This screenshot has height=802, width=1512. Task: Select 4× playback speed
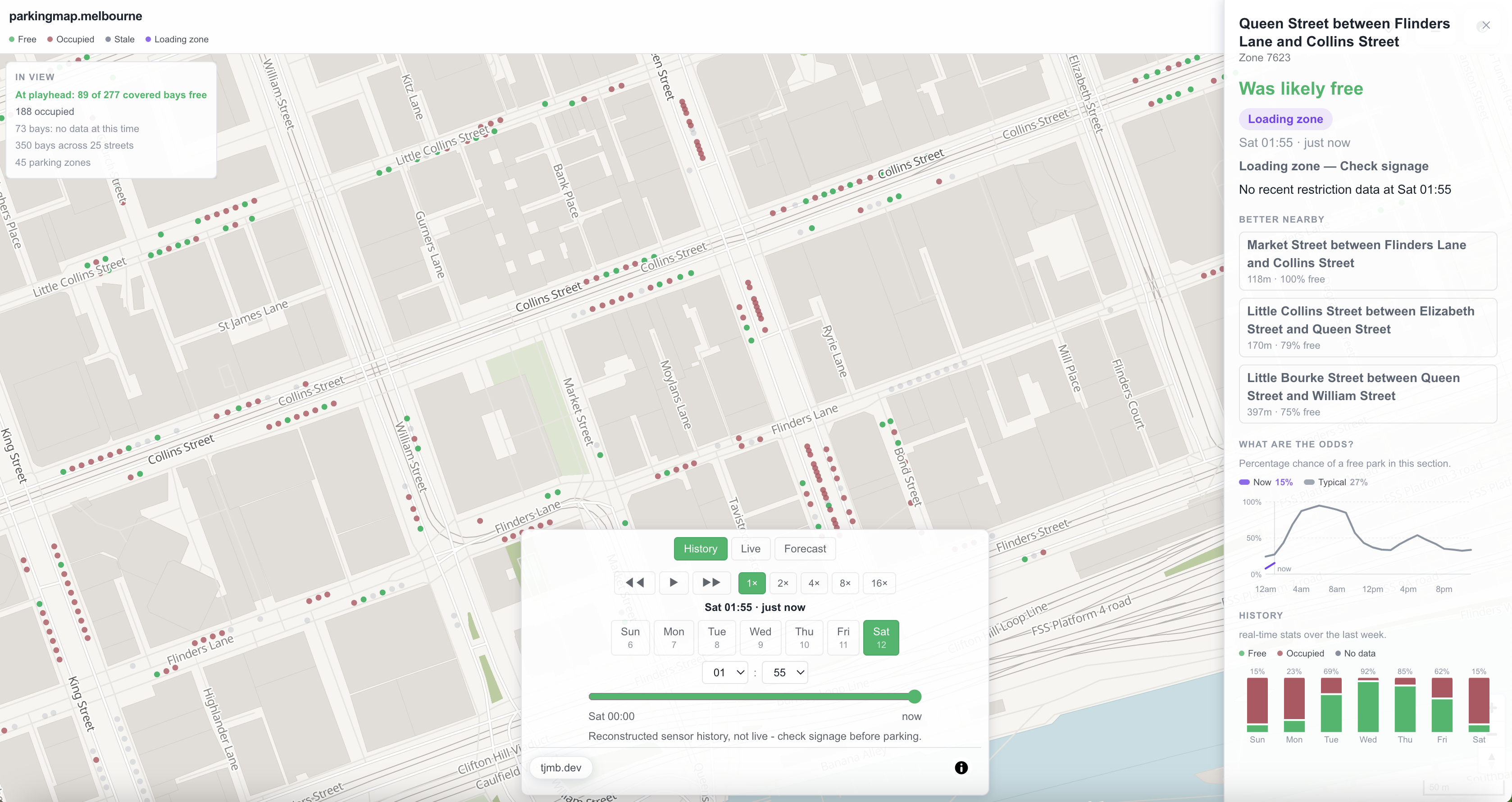814,583
